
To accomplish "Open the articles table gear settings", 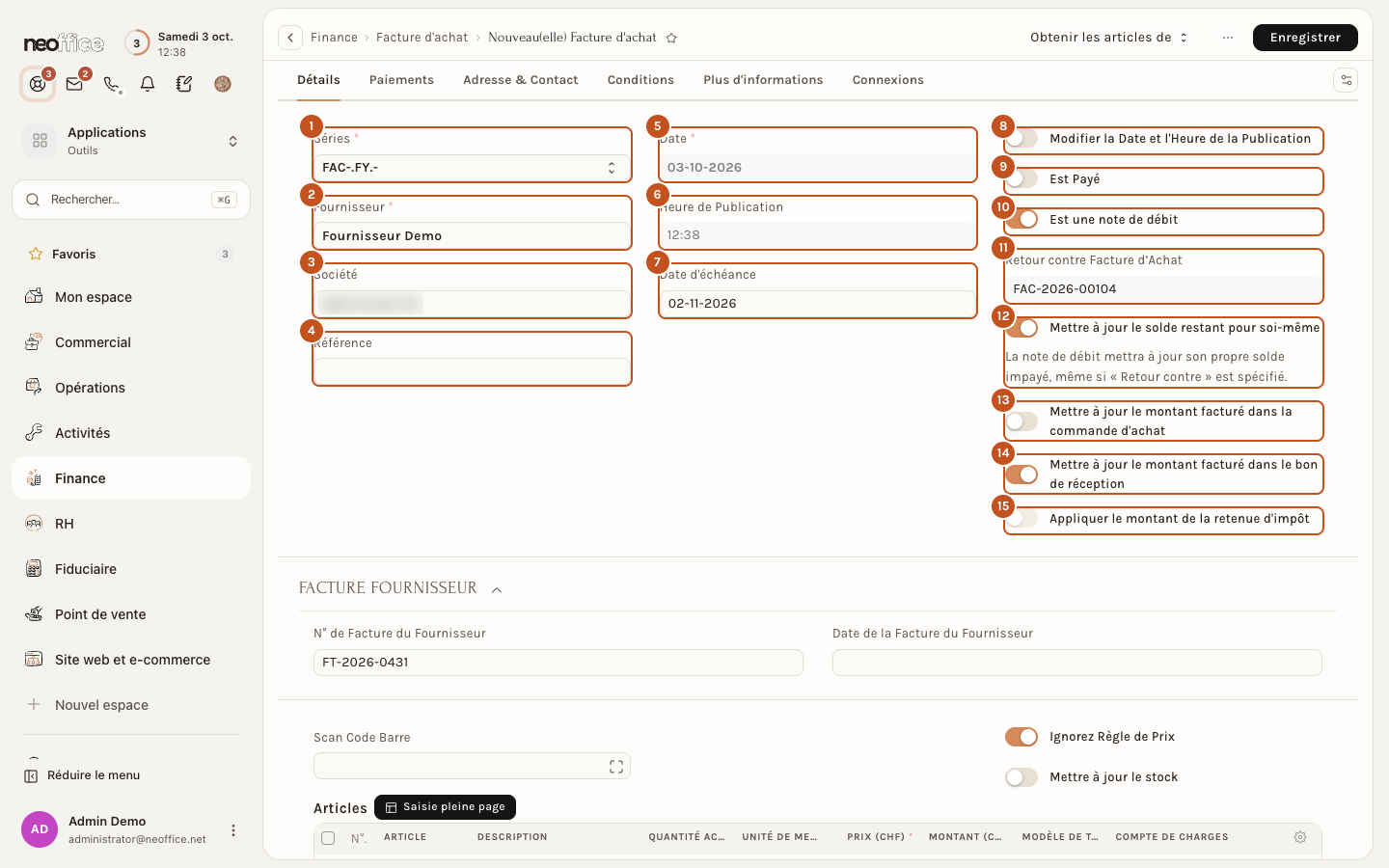I will click(x=1300, y=837).
